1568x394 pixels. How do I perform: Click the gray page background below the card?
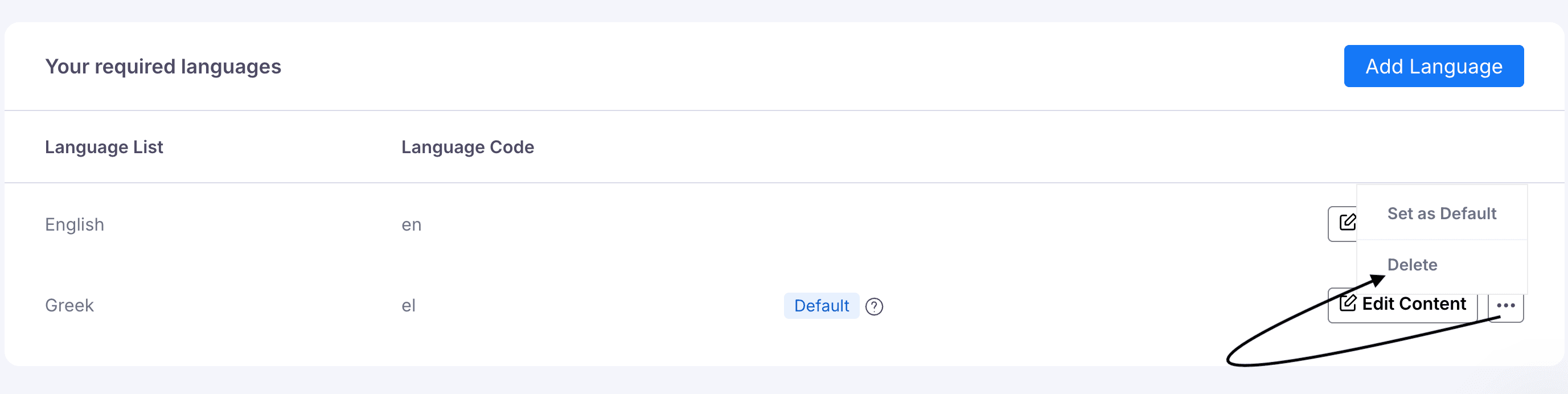tap(784, 380)
